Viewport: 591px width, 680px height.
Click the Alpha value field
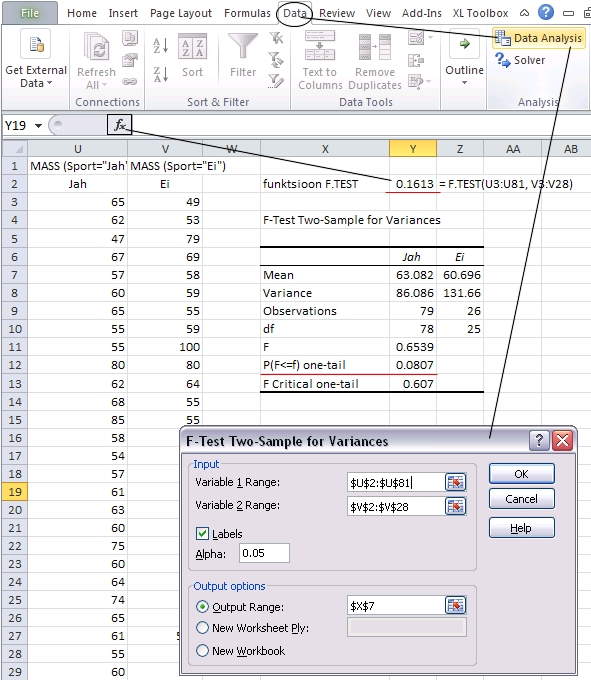tap(264, 553)
